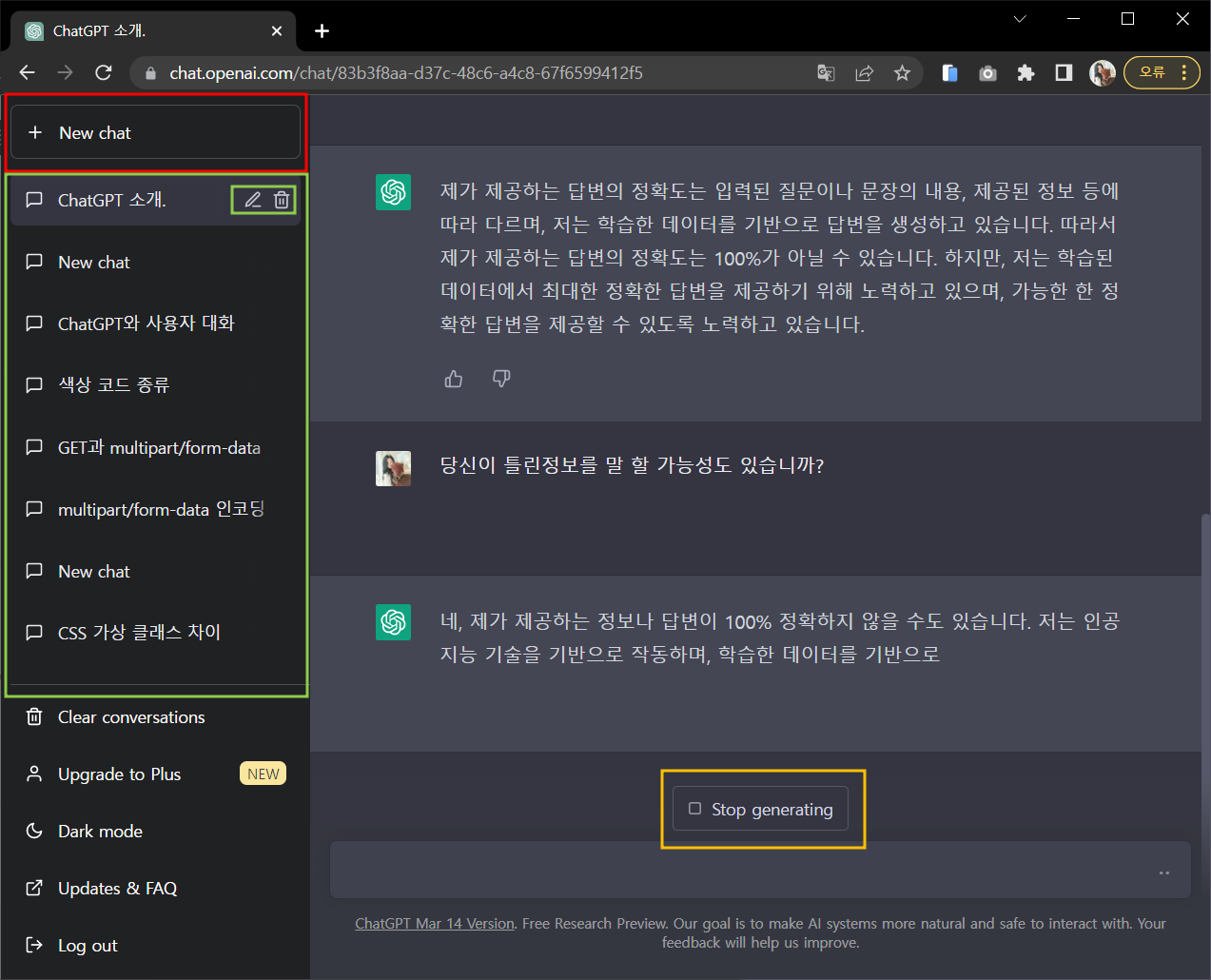Click Clear conversations in the sidebar
1211x980 pixels.
coord(155,716)
